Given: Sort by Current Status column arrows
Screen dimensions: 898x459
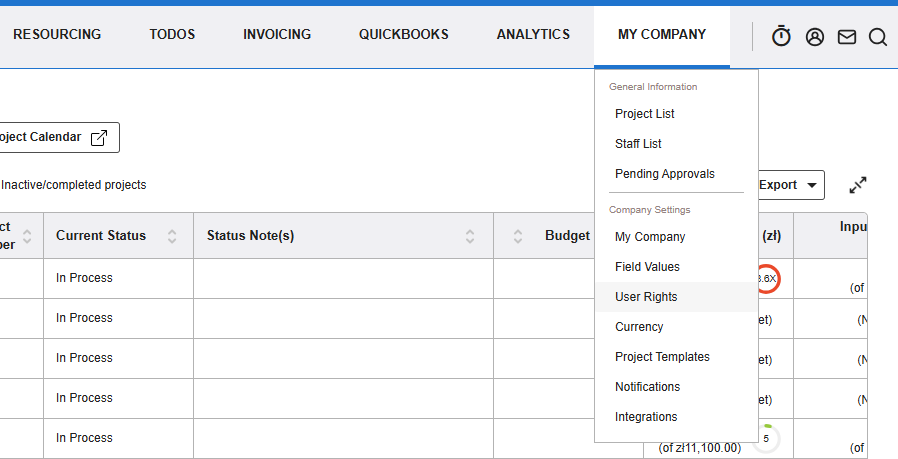Looking at the screenshot, I should [172, 236].
